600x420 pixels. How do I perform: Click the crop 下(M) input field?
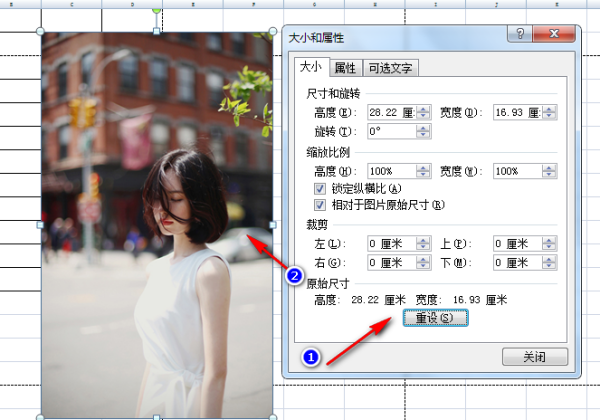[x=517, y=263]
